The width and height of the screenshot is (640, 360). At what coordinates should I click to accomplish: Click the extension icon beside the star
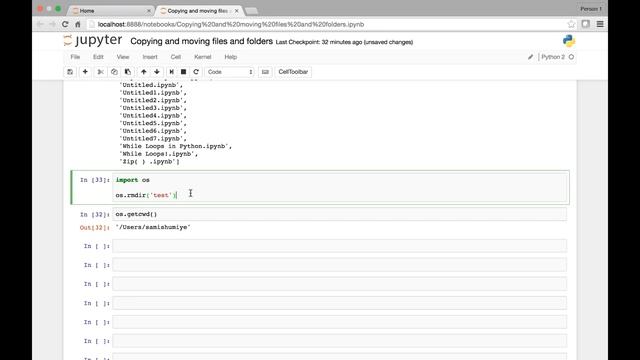click(x=586, y=24)
